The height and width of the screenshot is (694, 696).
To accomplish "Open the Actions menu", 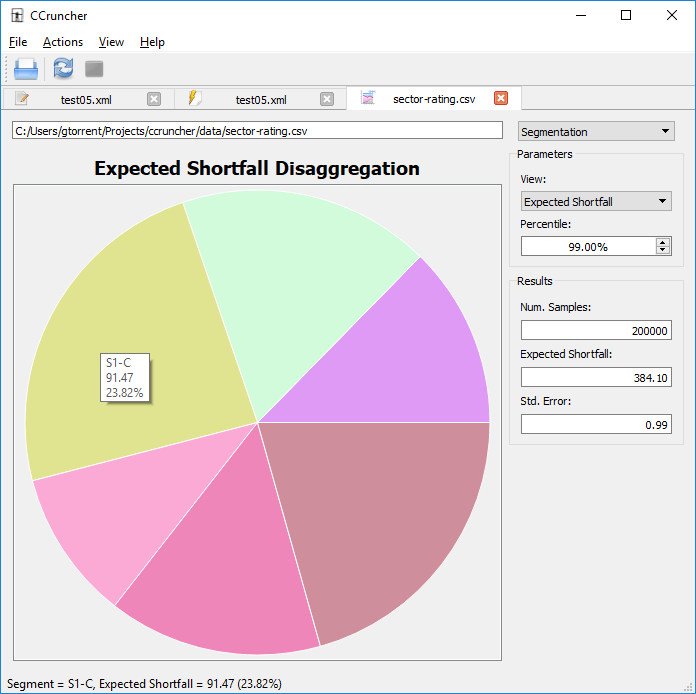I will (62, 42).
